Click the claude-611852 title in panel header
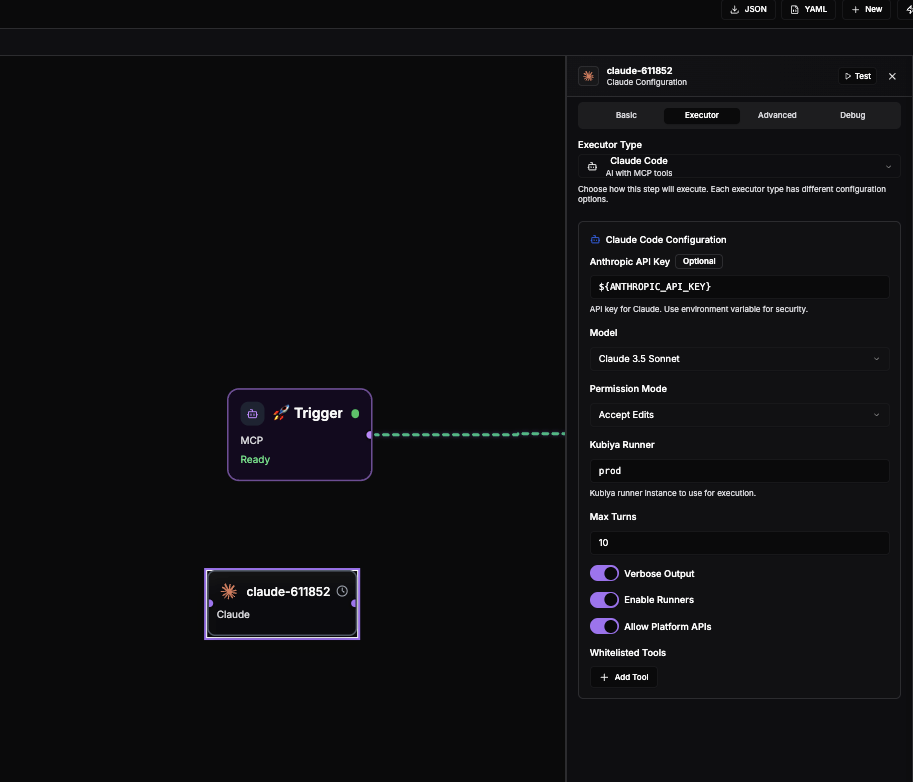The height and width of the screenshot is (782, 913). coord(639,70)
